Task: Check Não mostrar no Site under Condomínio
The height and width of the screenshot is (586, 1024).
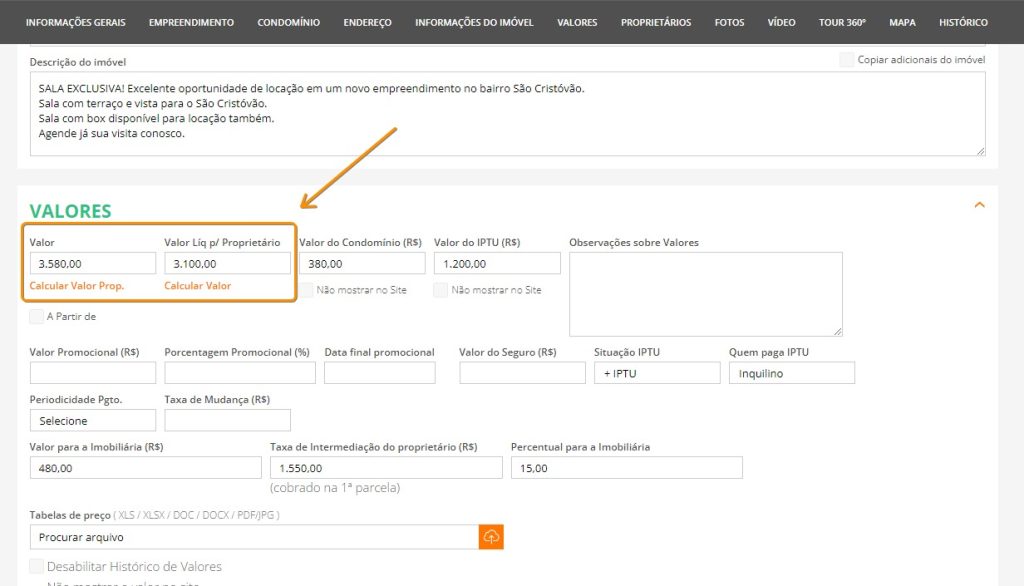Action: 306,290
